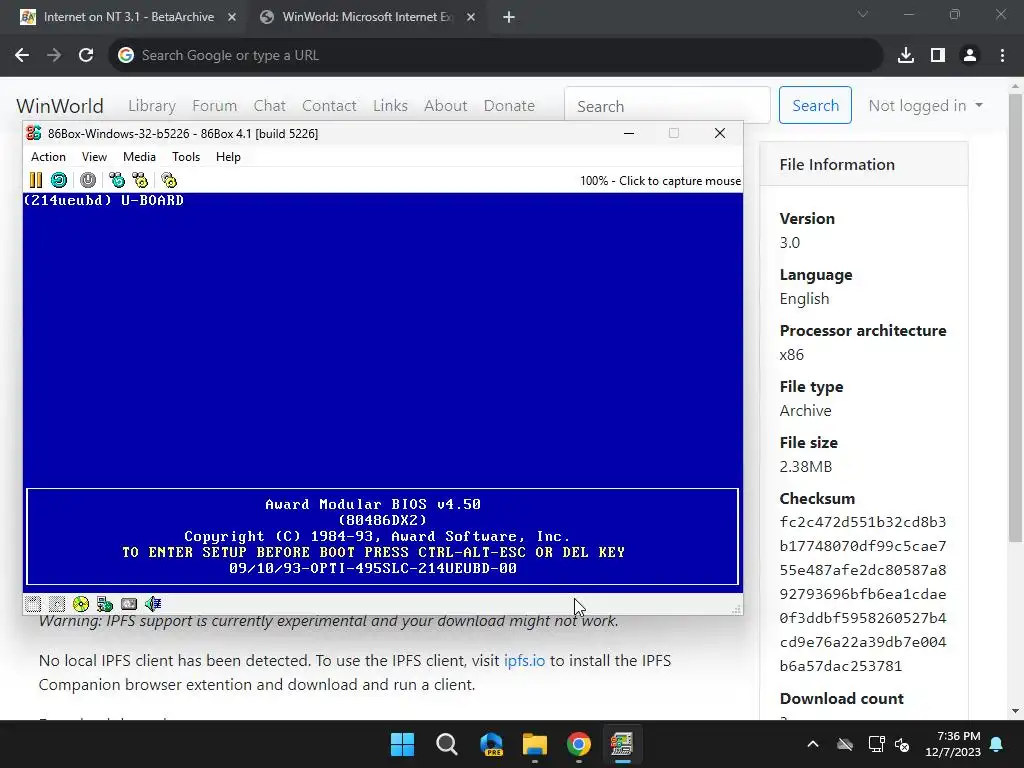Open the 86Box Help menu
Screen dimensions: 1024x768
pyautogui.click(x=228, y=157)
